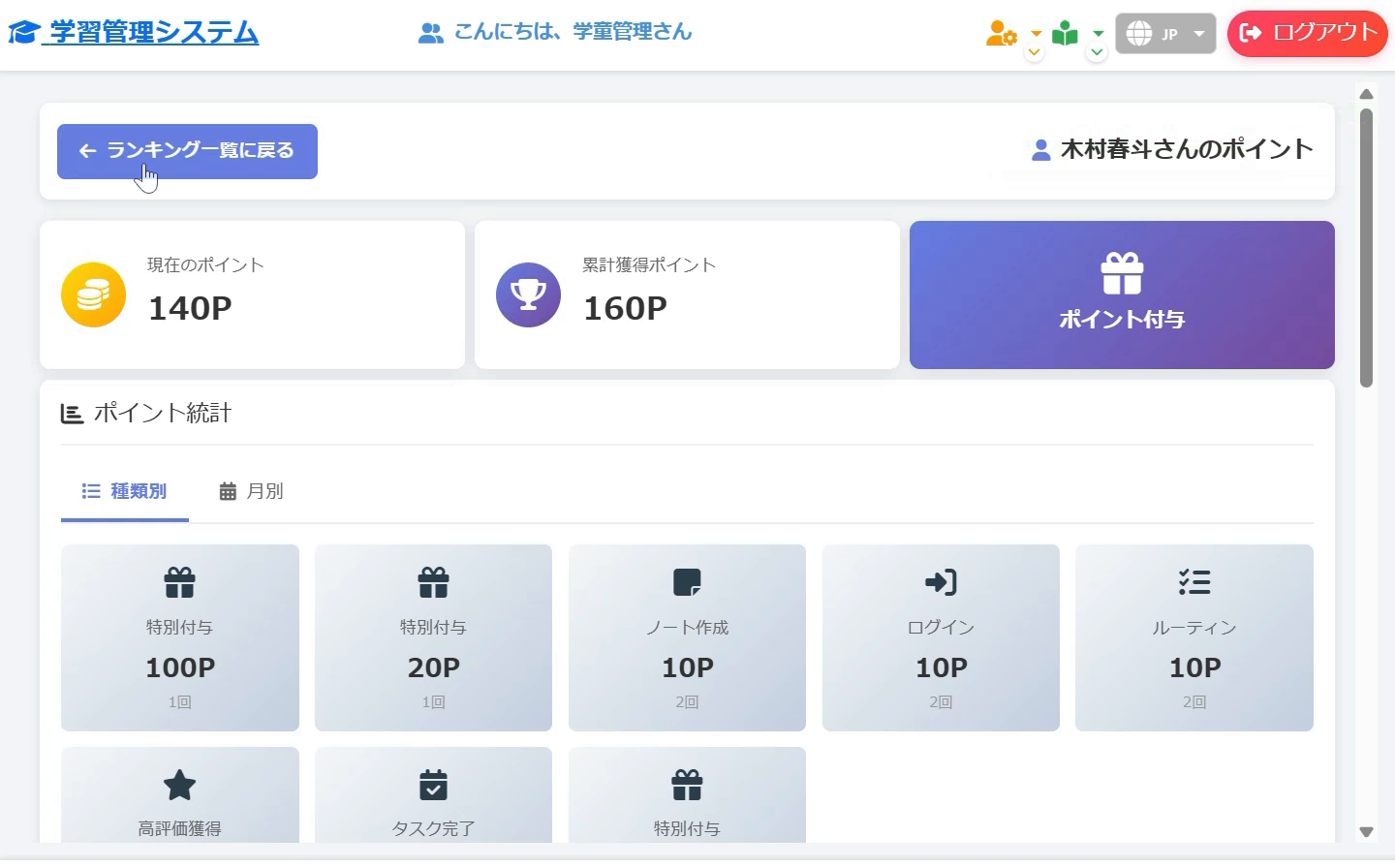Click the 160P cumulative points value
Viewport: 1395px width, 868px height.
625,308
